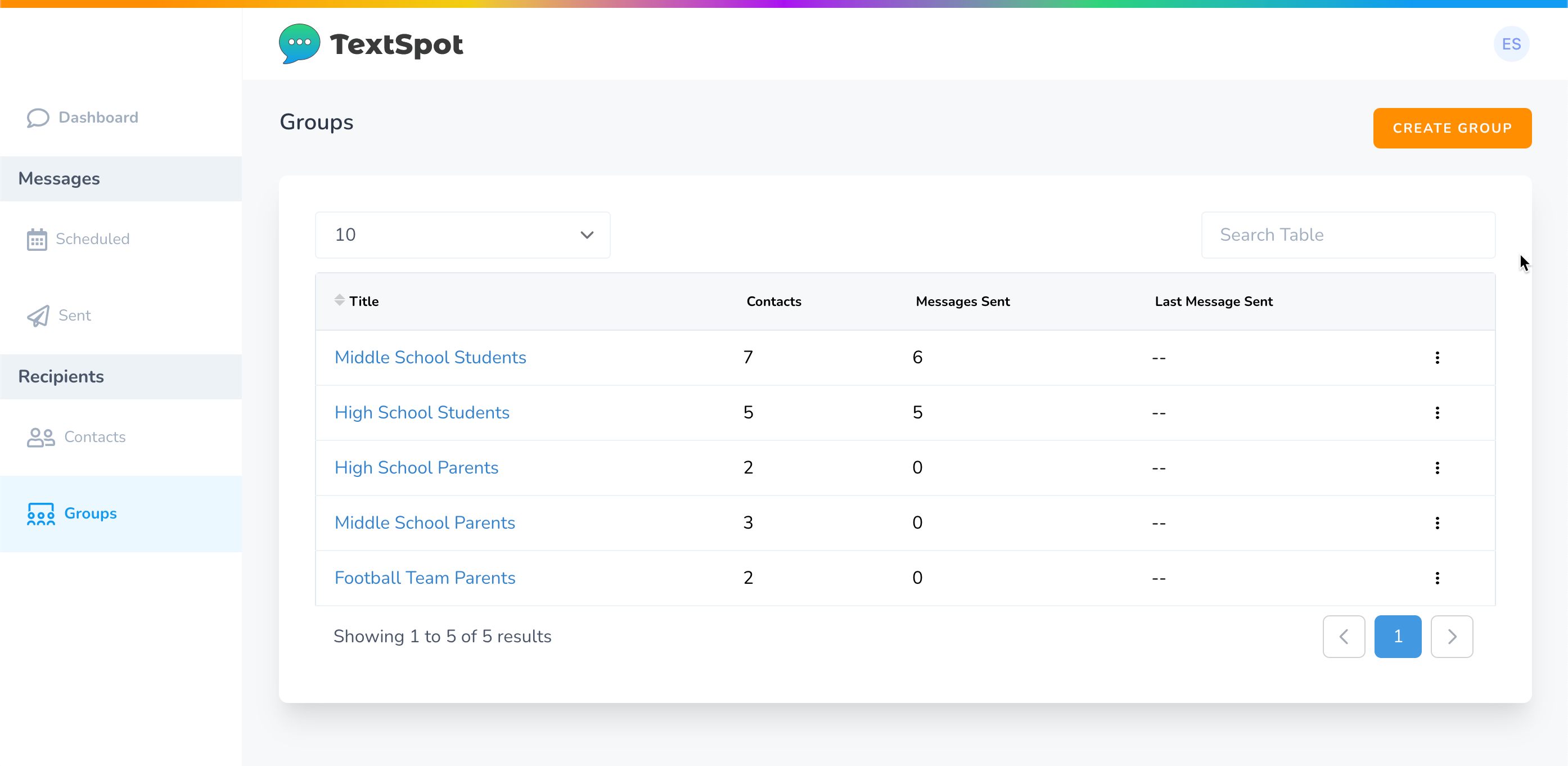Select Recipients section in sidebar
This screenshot has height=766, width=1568.
click(60, 377)
